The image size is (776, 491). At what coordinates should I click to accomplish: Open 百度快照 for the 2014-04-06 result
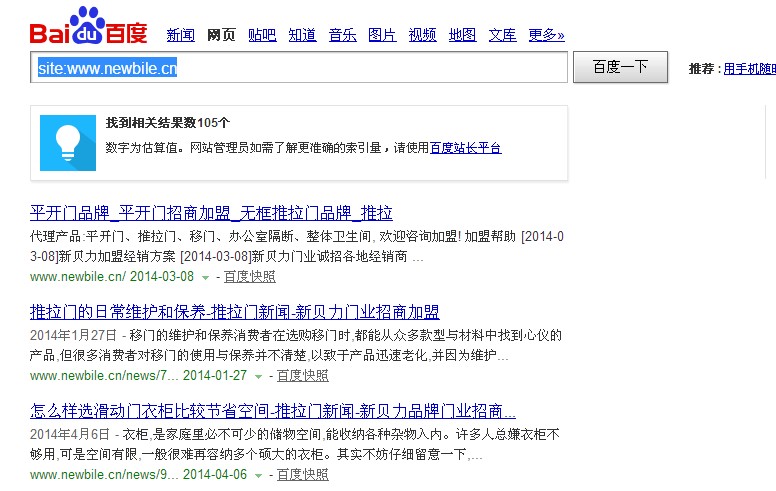pyautogui.click(x=302, y=475)
